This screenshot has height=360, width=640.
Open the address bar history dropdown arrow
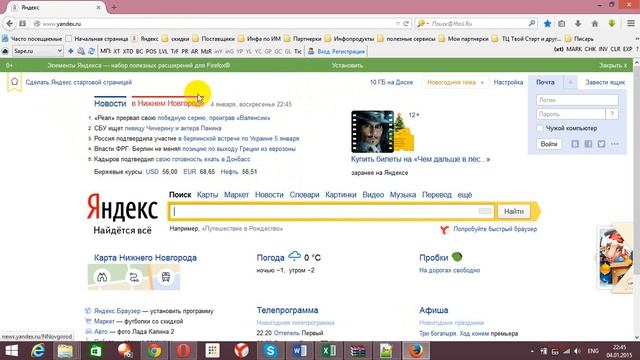[x=398, y=24]
